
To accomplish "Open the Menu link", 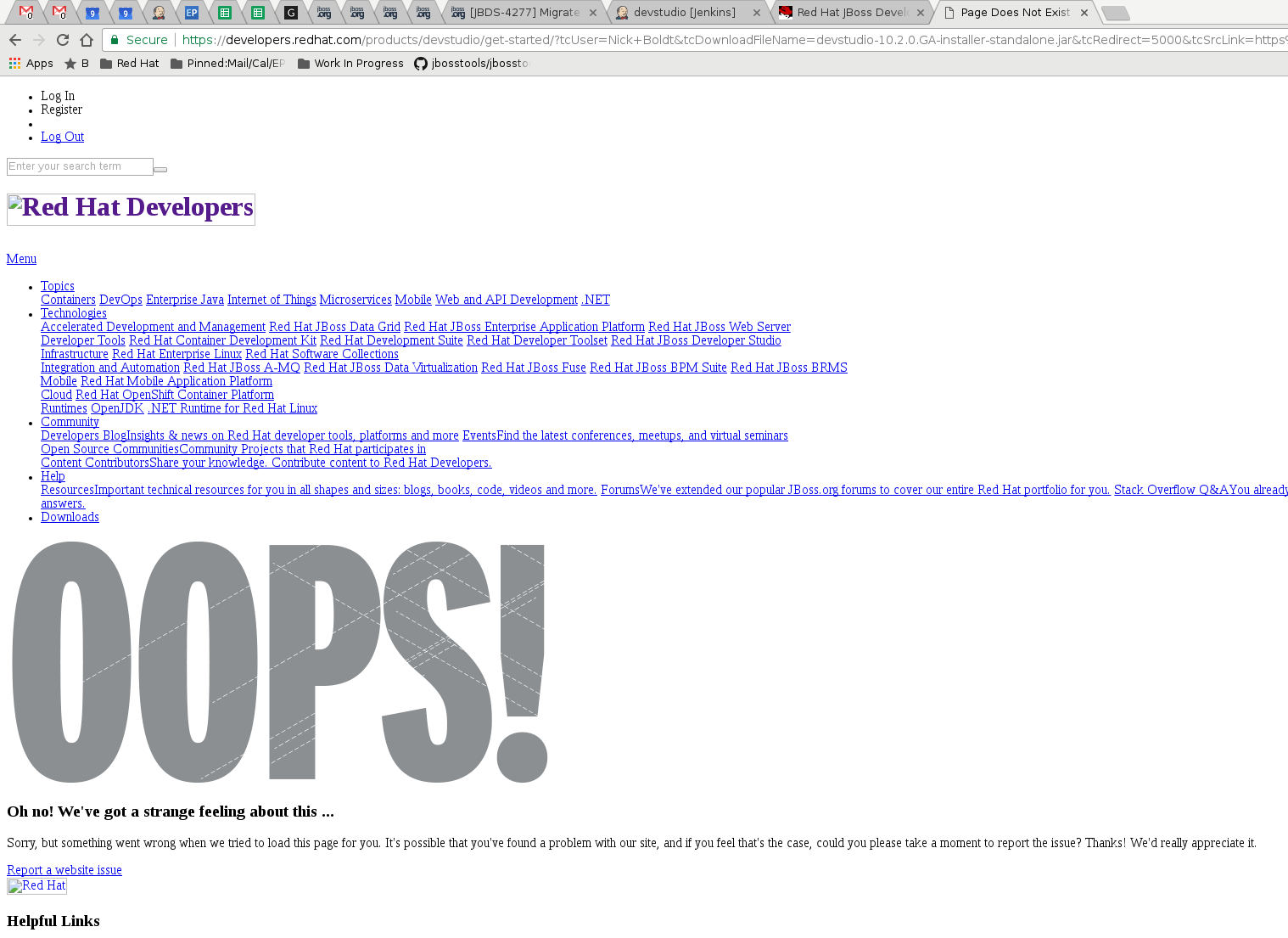I will (21, 259).
